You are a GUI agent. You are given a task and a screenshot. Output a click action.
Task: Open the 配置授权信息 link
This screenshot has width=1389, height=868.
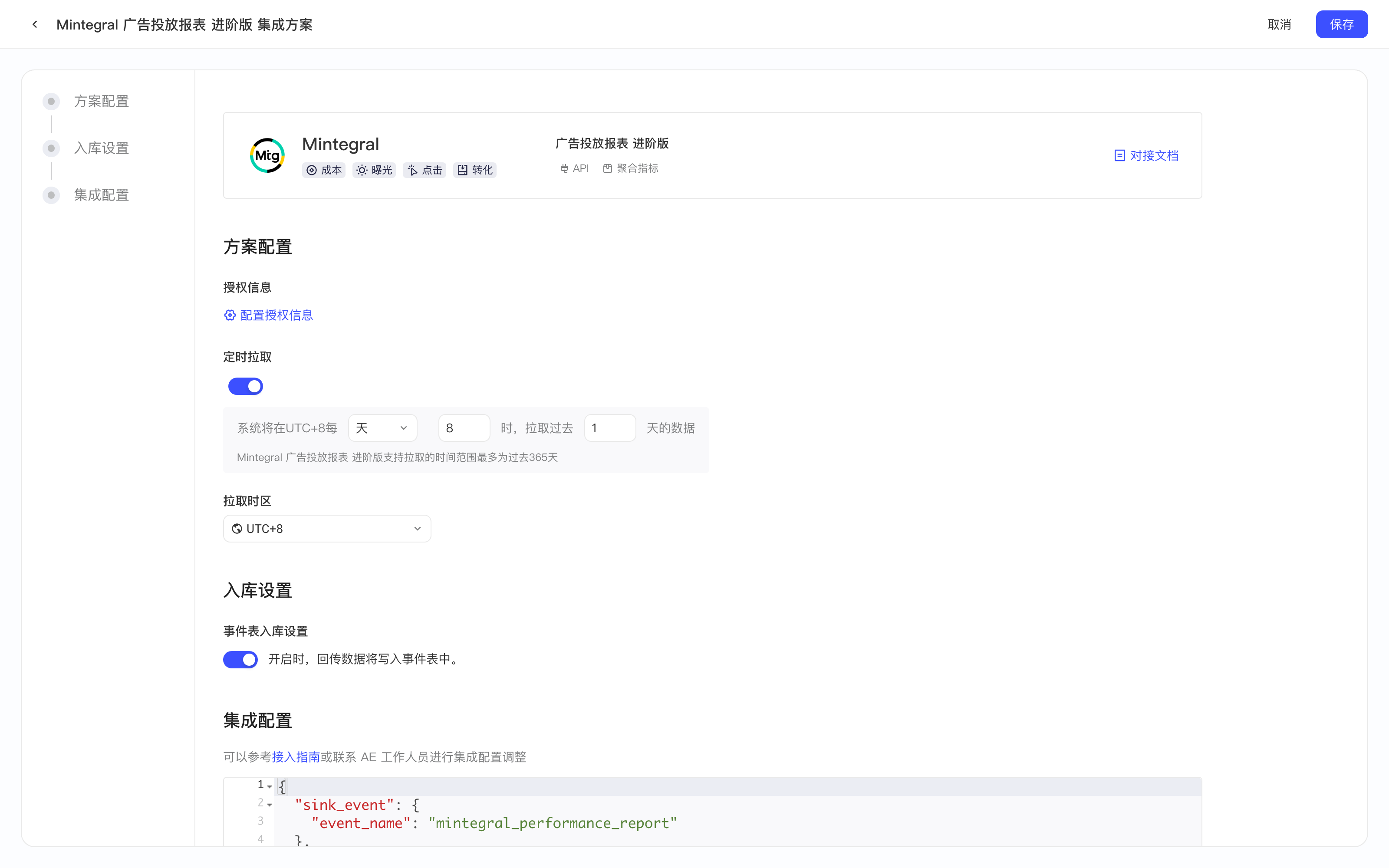276,315
